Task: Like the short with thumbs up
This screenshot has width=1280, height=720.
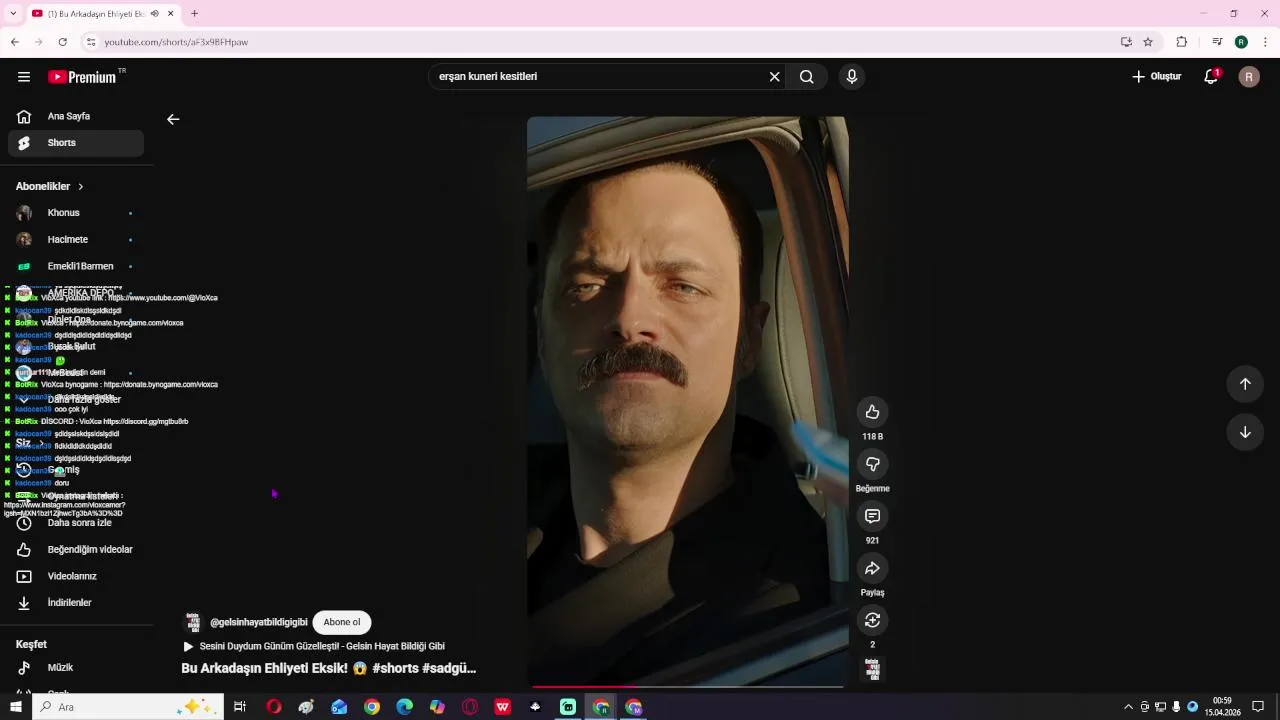Action: click(872, 412)
